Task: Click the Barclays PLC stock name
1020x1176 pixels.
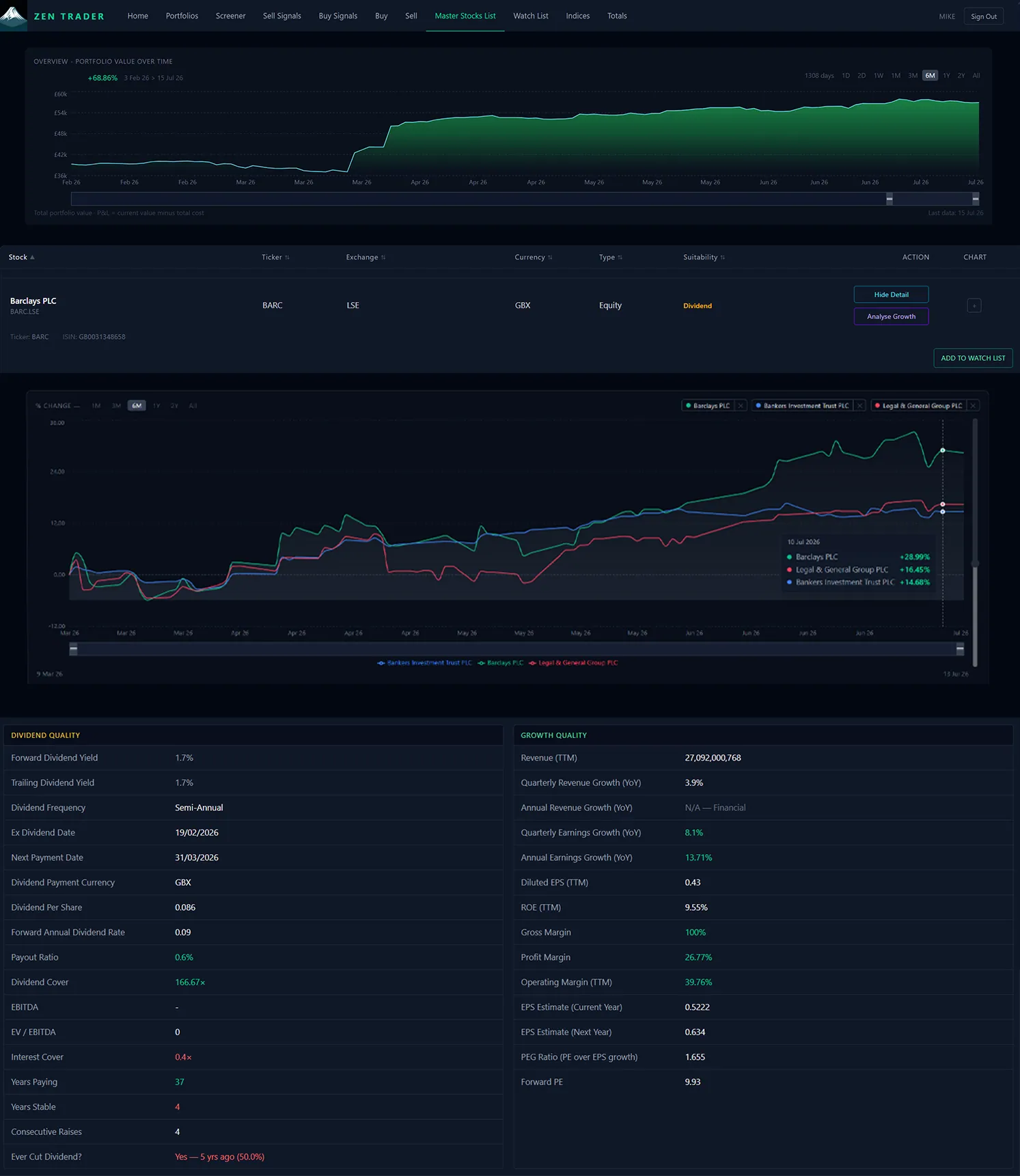Action: coord(33,301)
